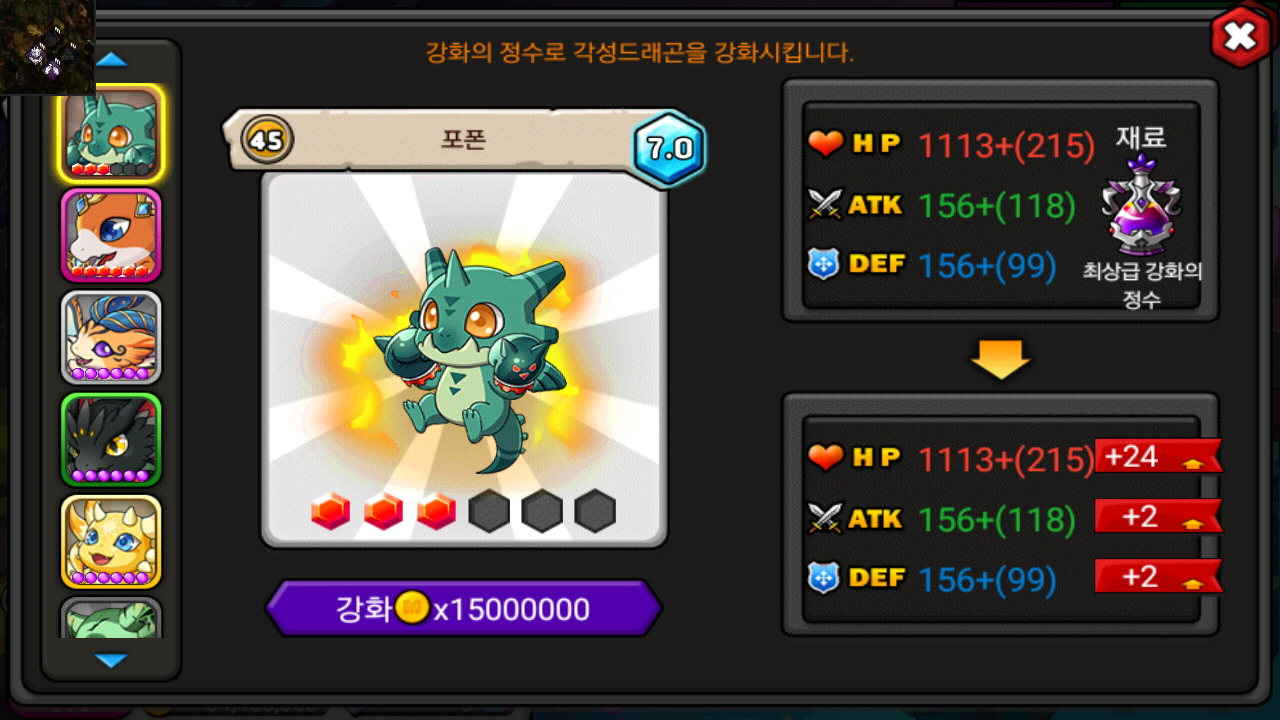The height and width of the screenshot is (720, 1280).
Task: Tap the 강화 x15000000 purple button
Action: 463,608
